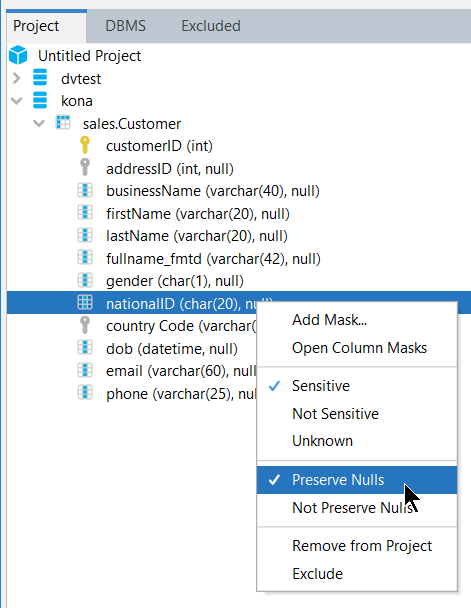Click the gray key icon for country Code
Image resolution: width=471 pixels, height=608 pixels.
coord(85,325)
